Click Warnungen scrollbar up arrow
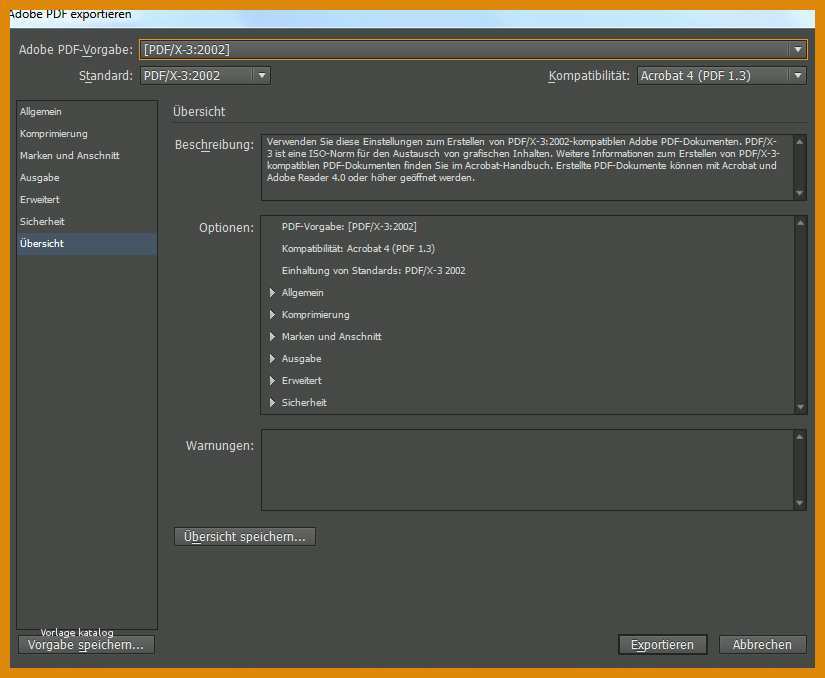 coord(800,437)
